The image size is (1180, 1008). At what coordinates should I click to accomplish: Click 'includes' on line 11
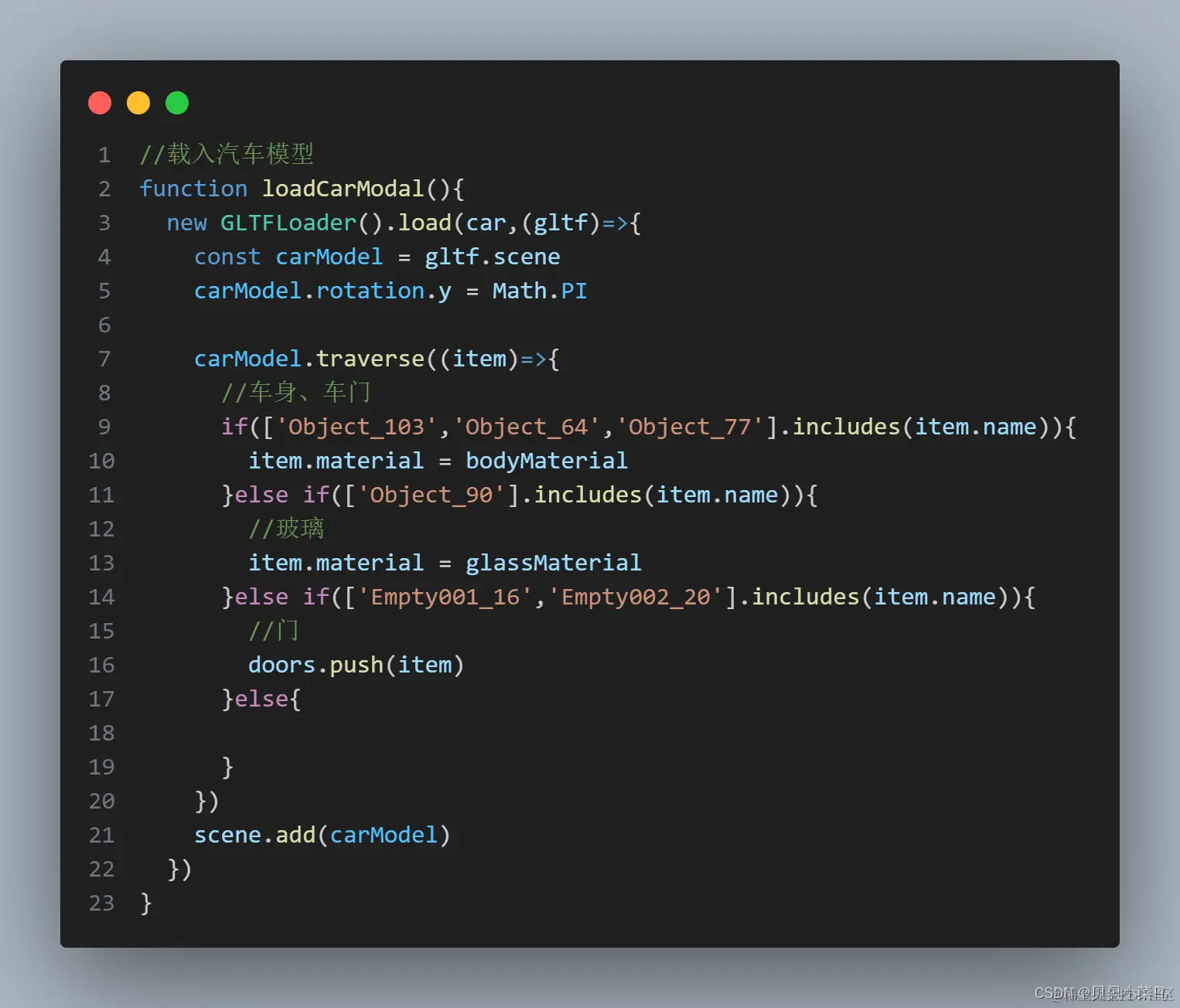[x=588, y=495]
